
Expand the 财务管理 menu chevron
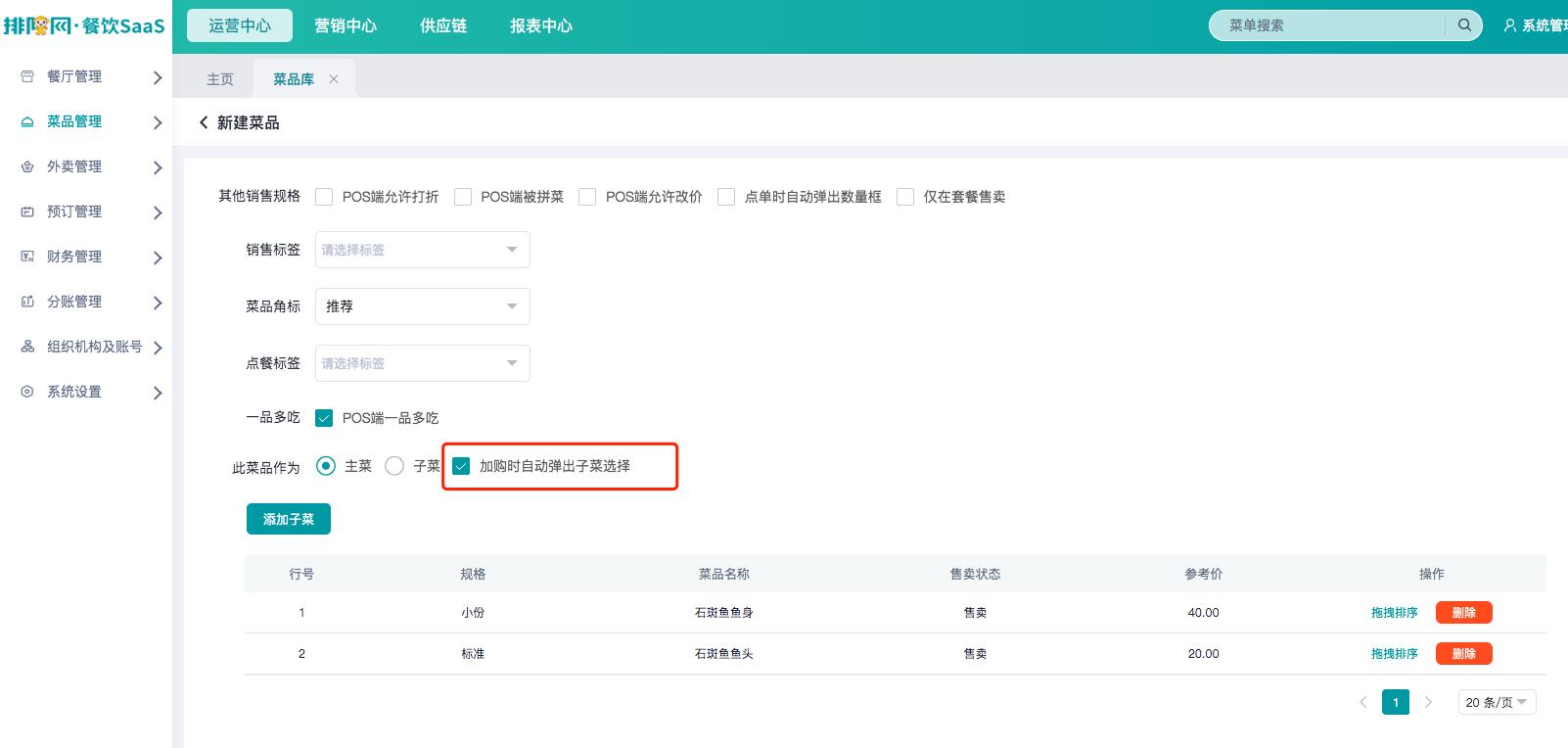tap(158, 257)
